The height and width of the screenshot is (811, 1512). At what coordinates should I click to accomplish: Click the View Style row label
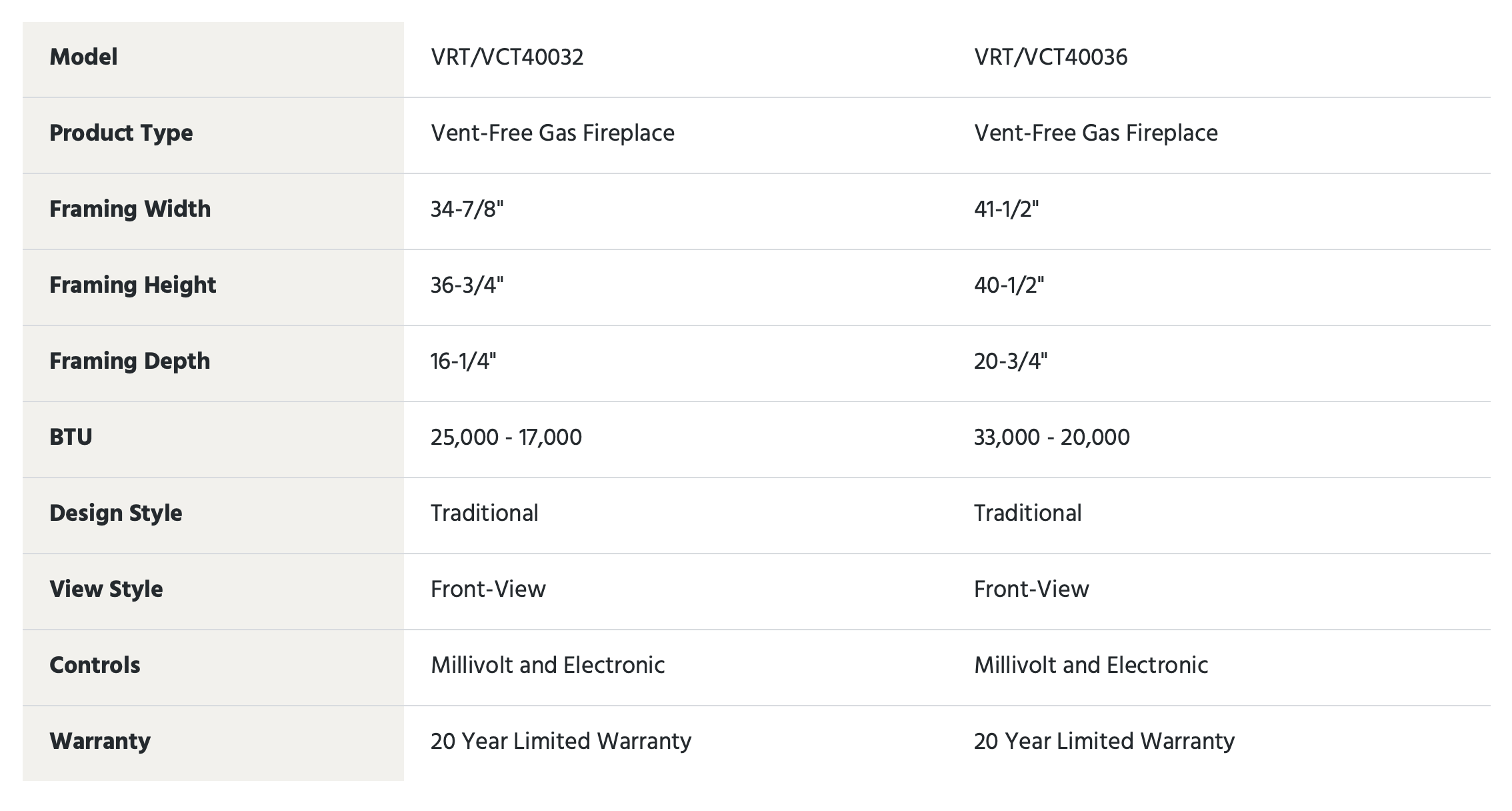(106, 590)
